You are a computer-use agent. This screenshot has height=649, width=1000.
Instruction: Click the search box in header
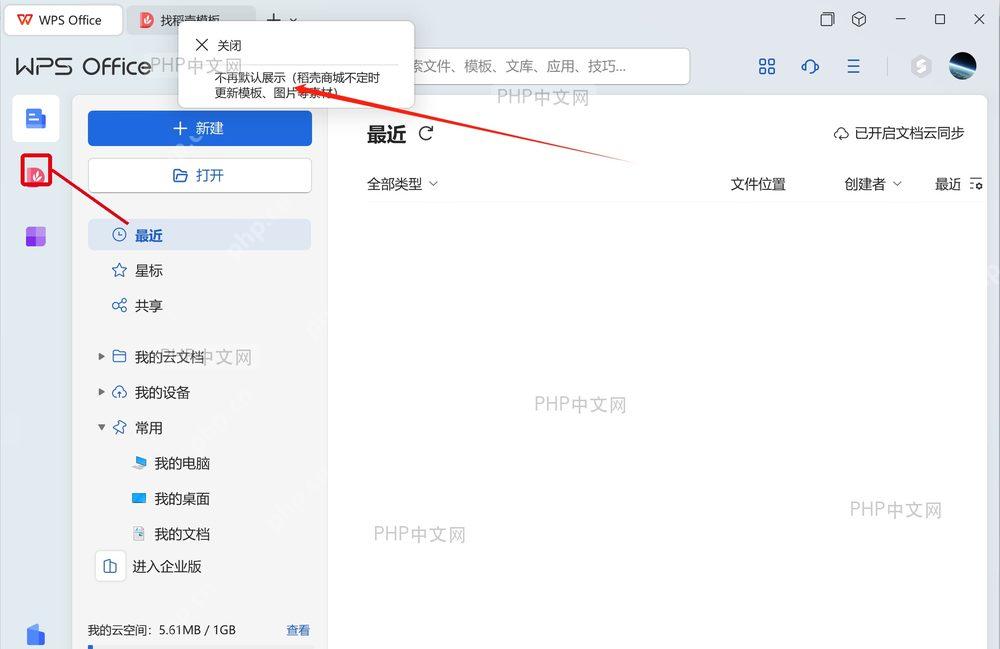click(552, 66)
